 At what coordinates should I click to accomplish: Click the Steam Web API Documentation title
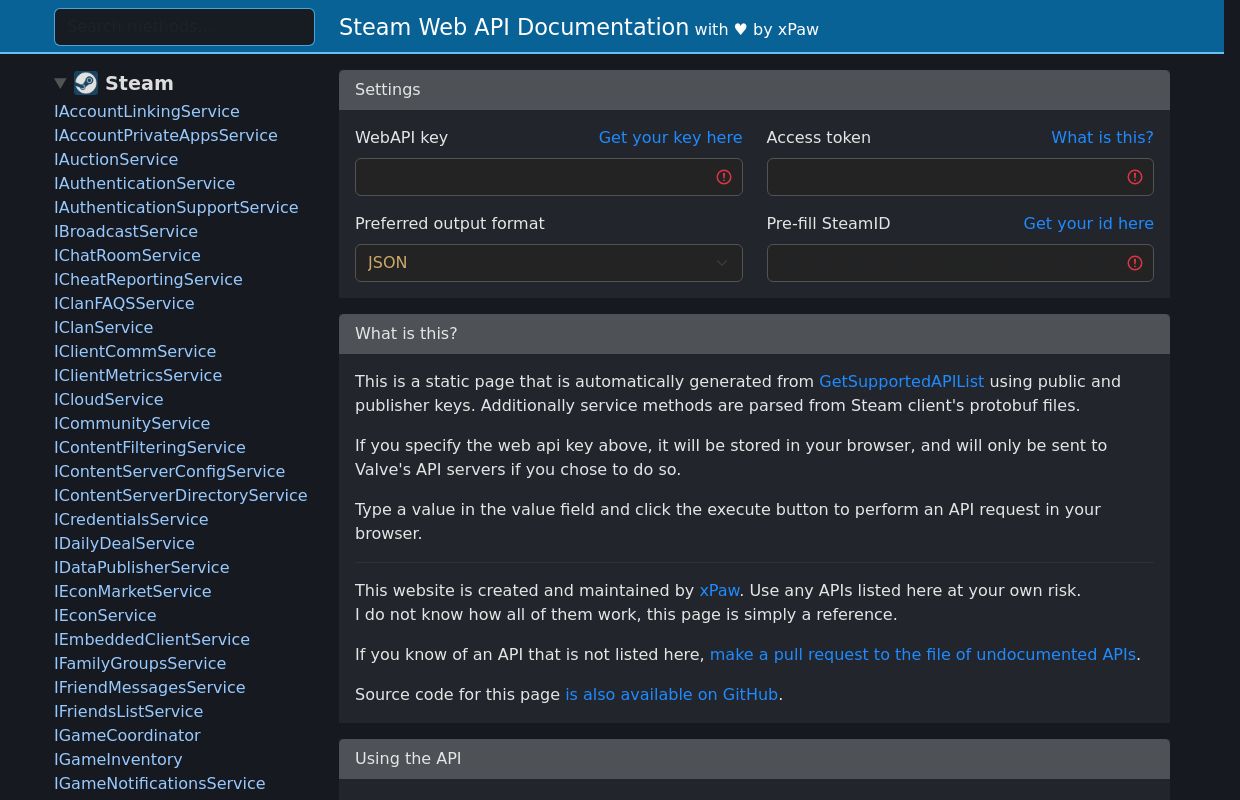point(514,27)
